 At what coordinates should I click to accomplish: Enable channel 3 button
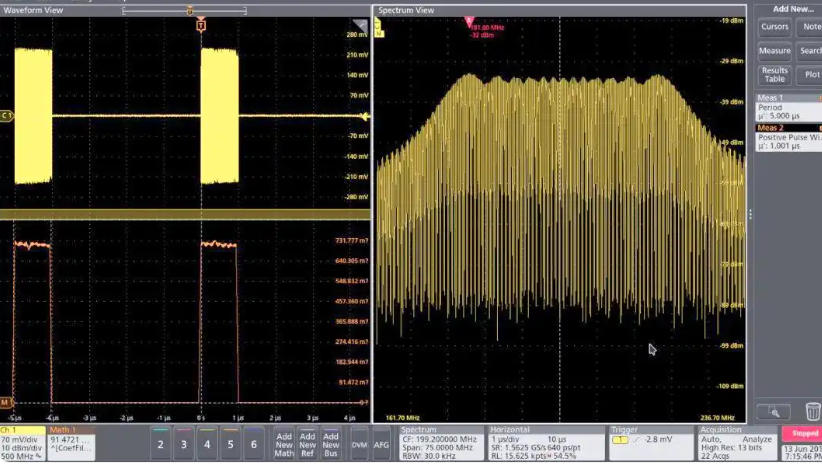tap(183, 443)
